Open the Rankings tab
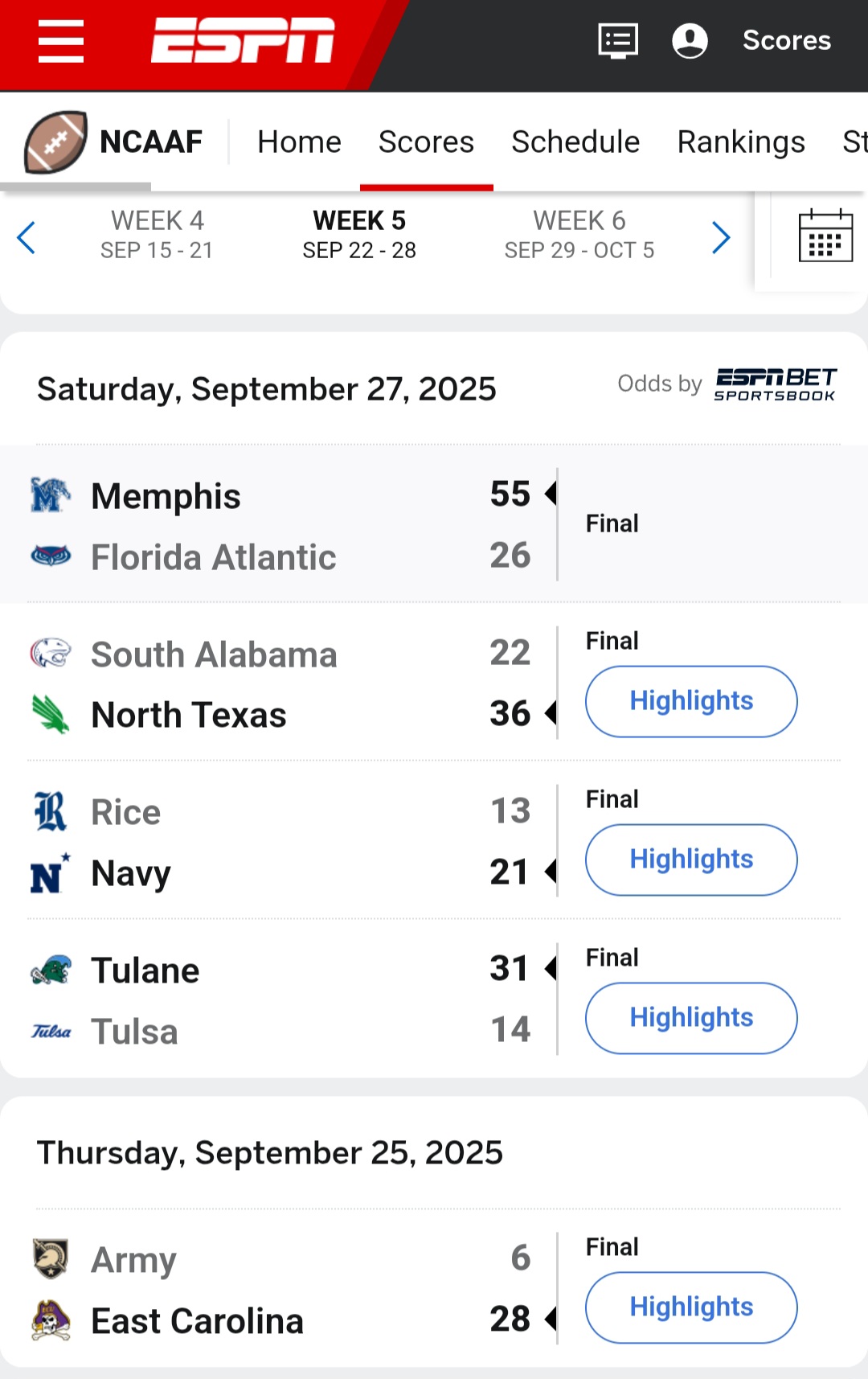The height and width of the screenshot is (1379, 868). [741, 142]
